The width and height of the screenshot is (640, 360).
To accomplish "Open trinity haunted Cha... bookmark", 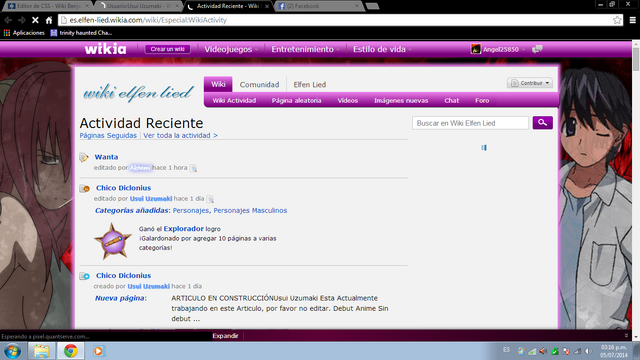I will [81, 33].
